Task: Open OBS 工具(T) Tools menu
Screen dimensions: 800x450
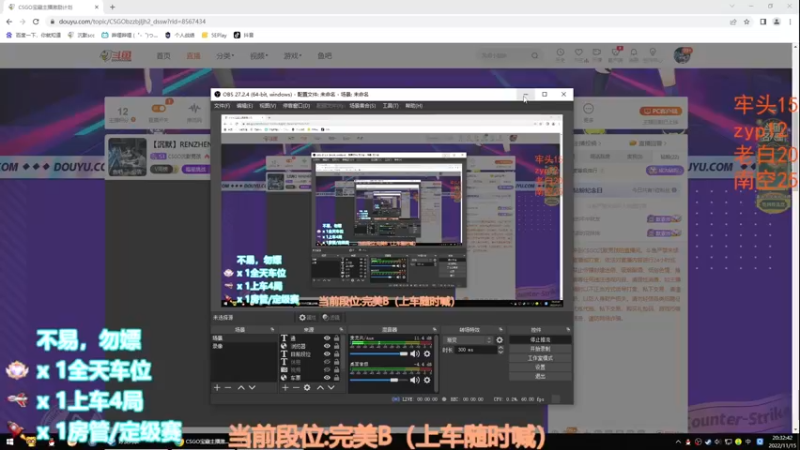Action: [390, 106]
